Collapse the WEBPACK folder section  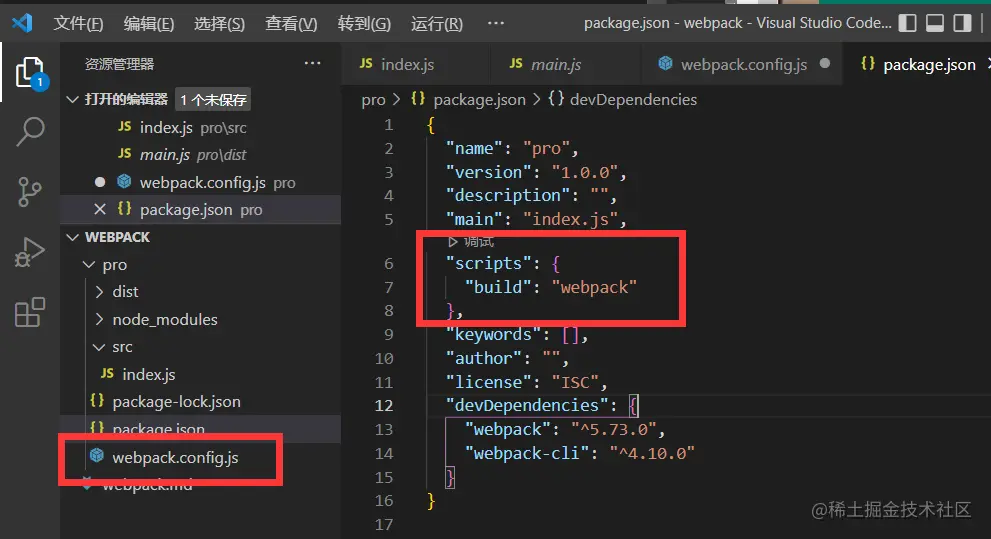pos(73,238)
